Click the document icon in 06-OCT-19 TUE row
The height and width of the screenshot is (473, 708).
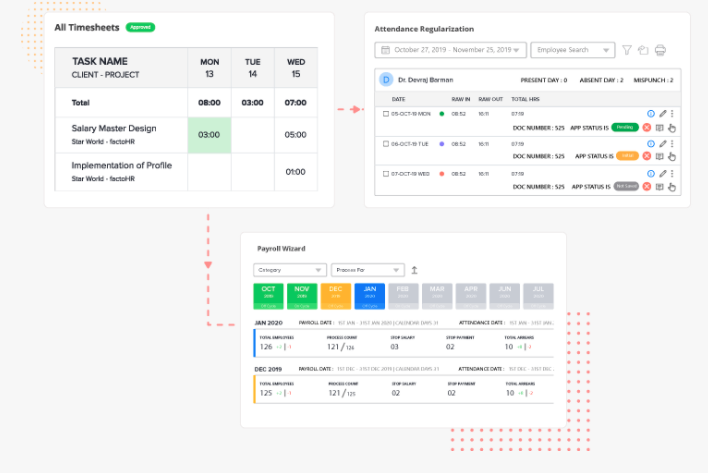coord(659,156)
